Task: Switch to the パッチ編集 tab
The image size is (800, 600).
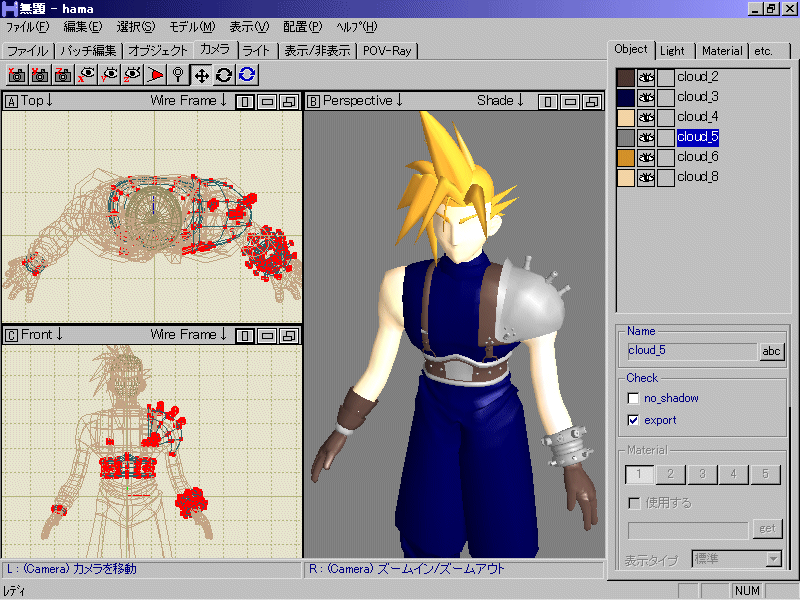Action: pos(89,51)
